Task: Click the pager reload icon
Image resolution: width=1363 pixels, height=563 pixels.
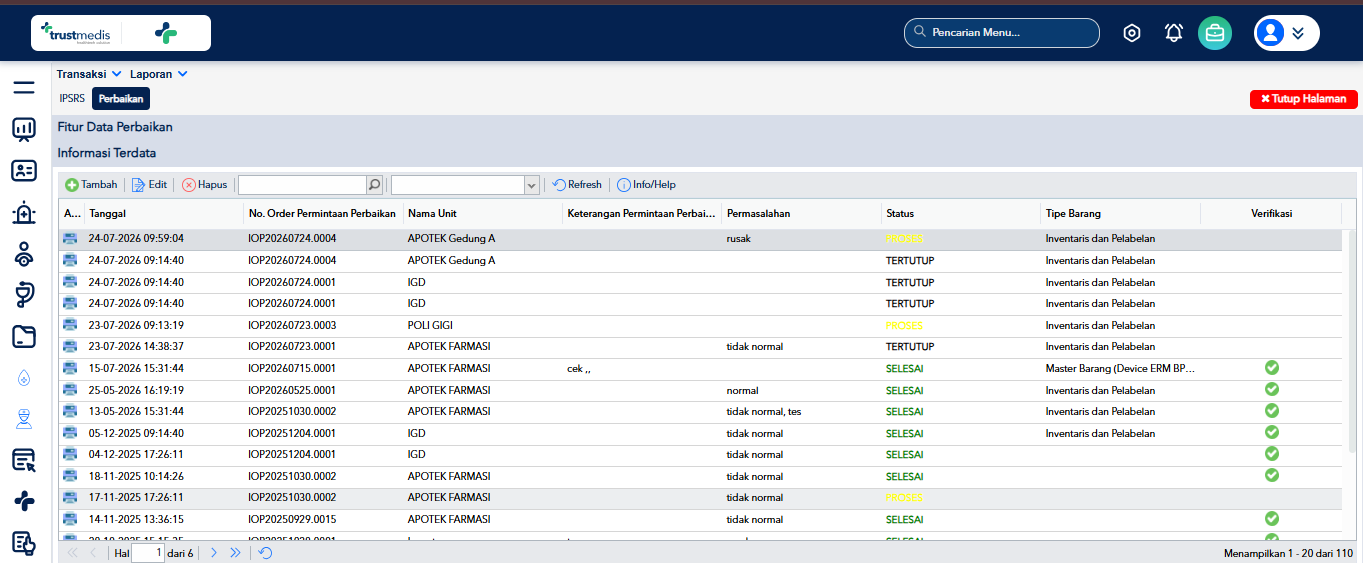Action: coord(265,552)
